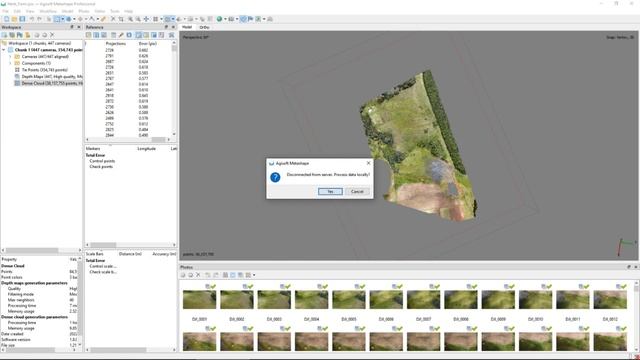Viewport: 640px width, 360px height.
Task: Click the Projections column header
Action: pos(116,43)
